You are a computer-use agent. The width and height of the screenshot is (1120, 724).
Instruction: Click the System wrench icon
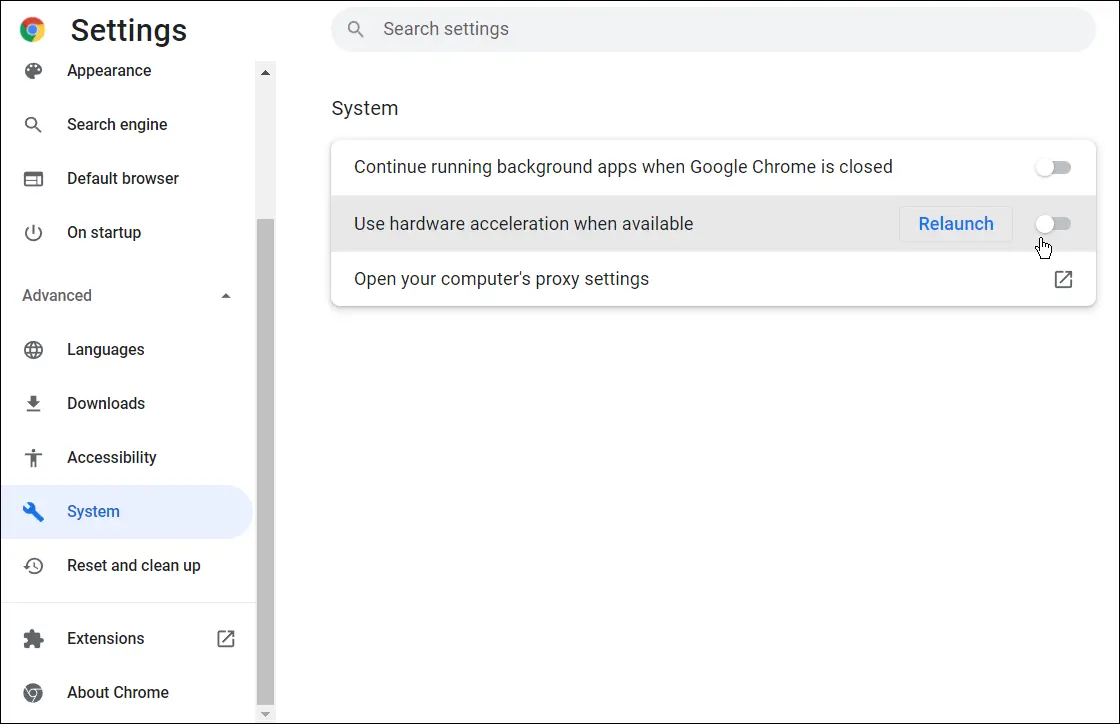33,511
